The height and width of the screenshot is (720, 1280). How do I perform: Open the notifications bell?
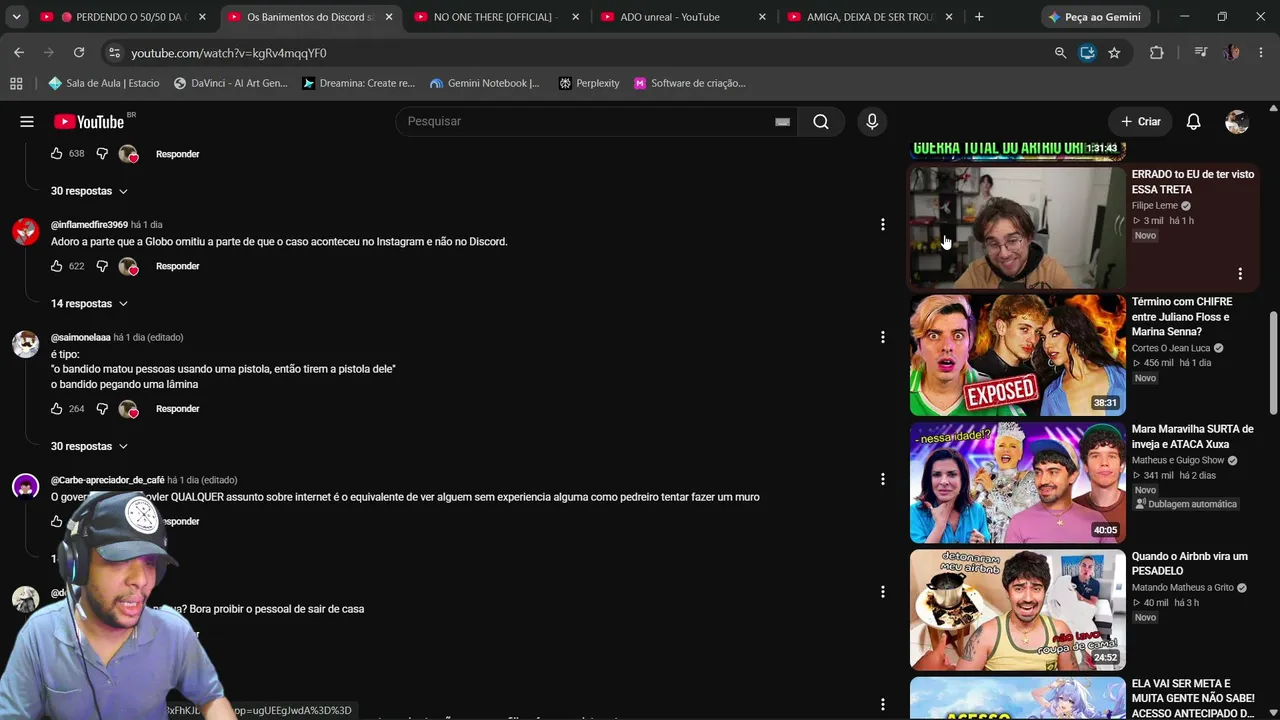pos(1193,122)
